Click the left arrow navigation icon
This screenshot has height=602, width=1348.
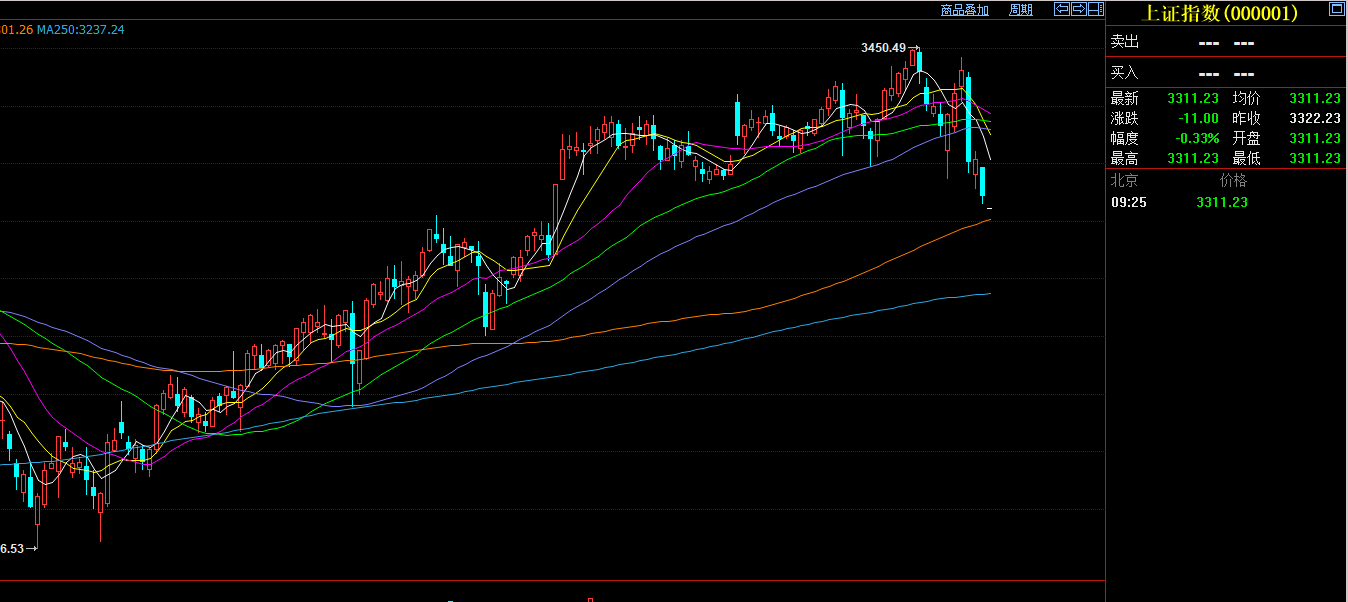tap(1062, 9)
